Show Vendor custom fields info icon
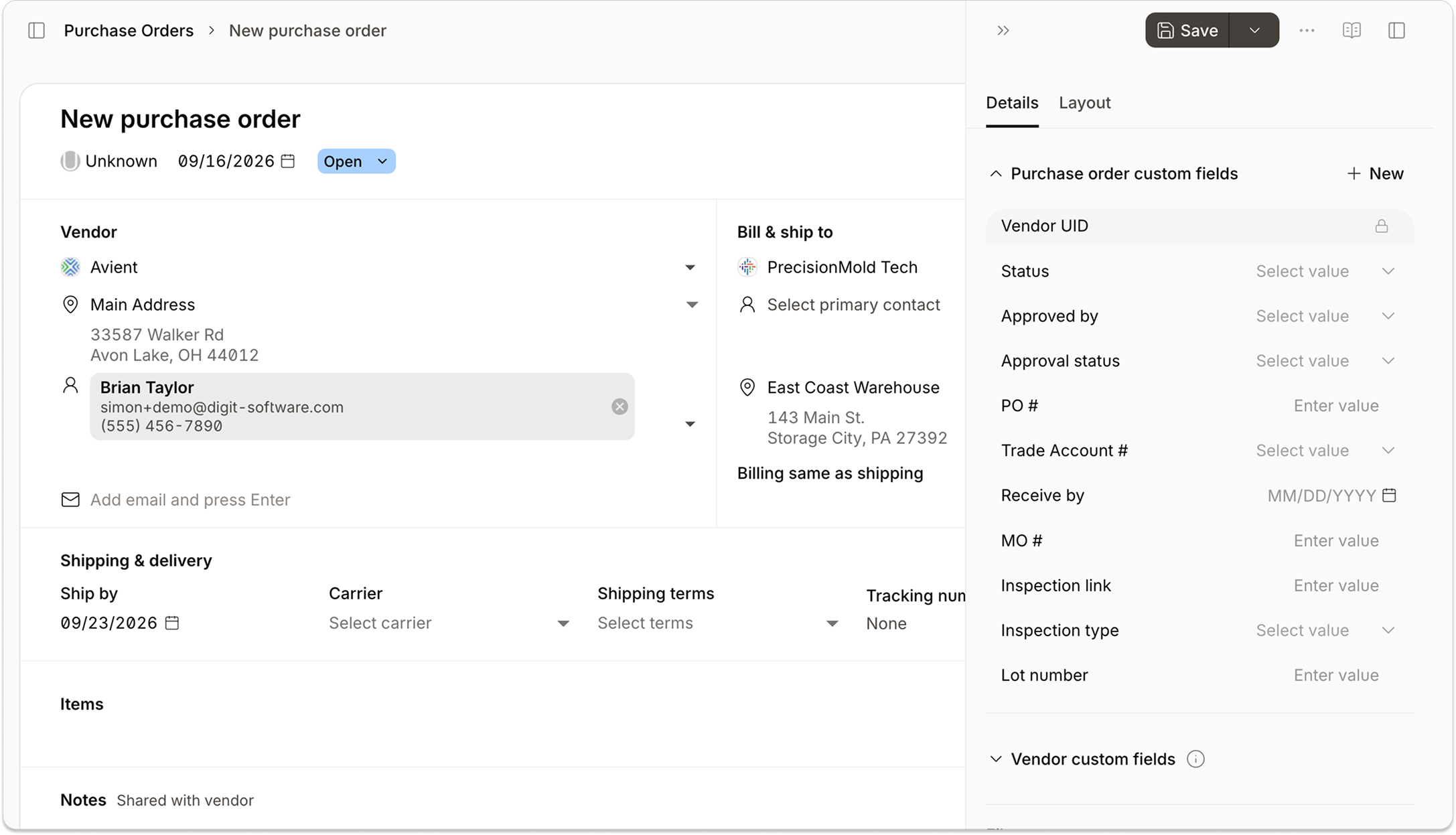Image resolution: width=1456 pixels, height=835 pixels. click(x=1195, y=759)
